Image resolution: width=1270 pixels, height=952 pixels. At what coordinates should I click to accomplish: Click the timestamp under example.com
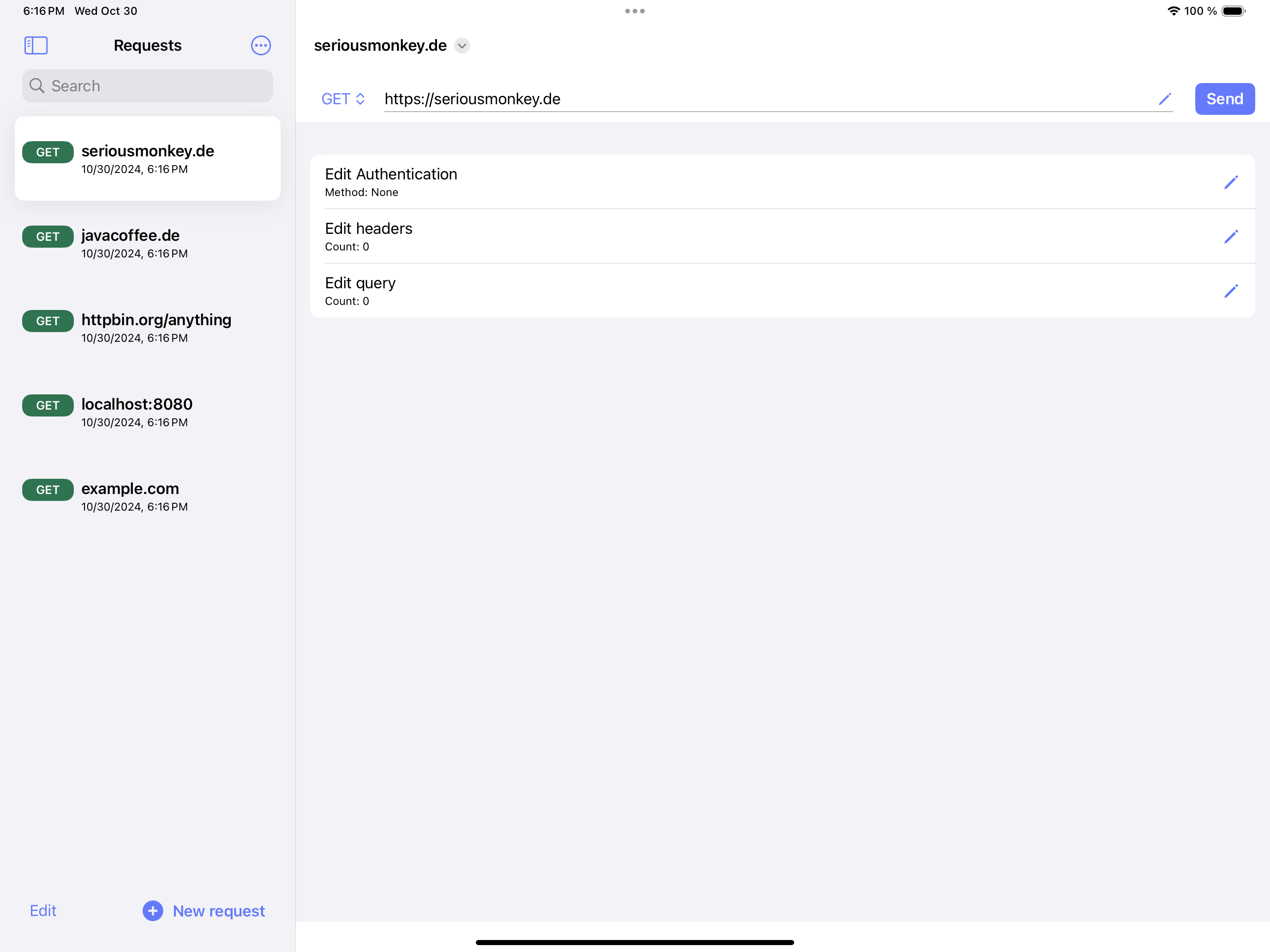[134, 507]
